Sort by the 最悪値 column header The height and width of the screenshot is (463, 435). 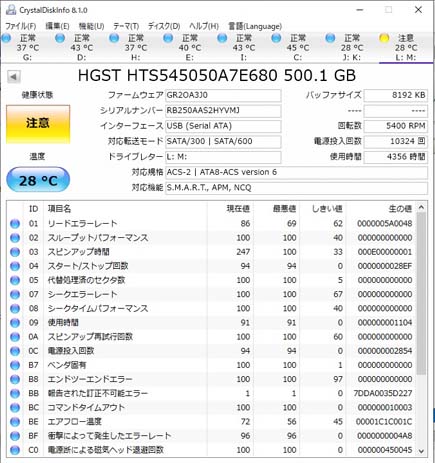[277, 209]
